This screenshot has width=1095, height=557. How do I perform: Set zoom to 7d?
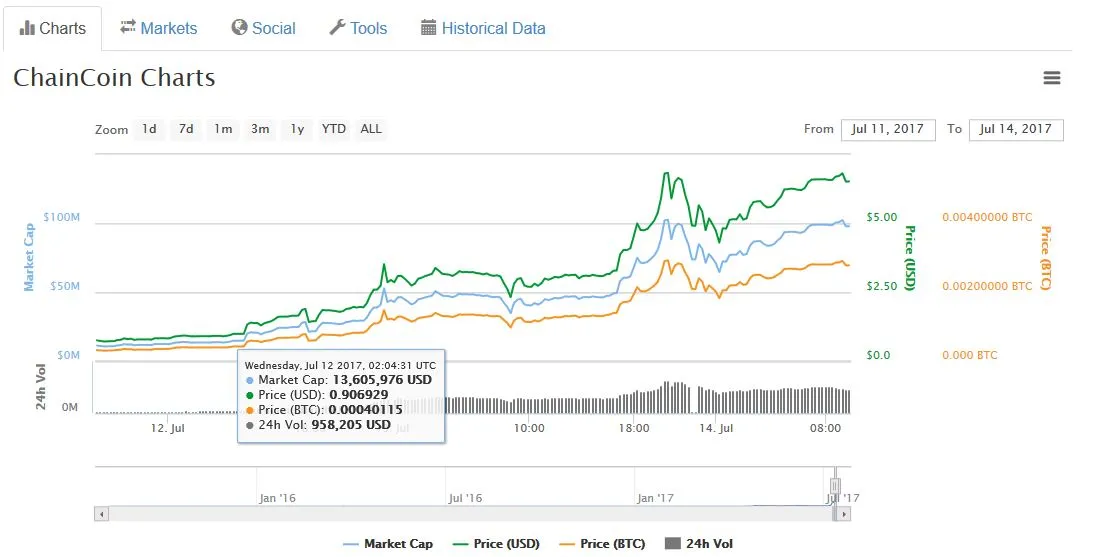point(186,129)
